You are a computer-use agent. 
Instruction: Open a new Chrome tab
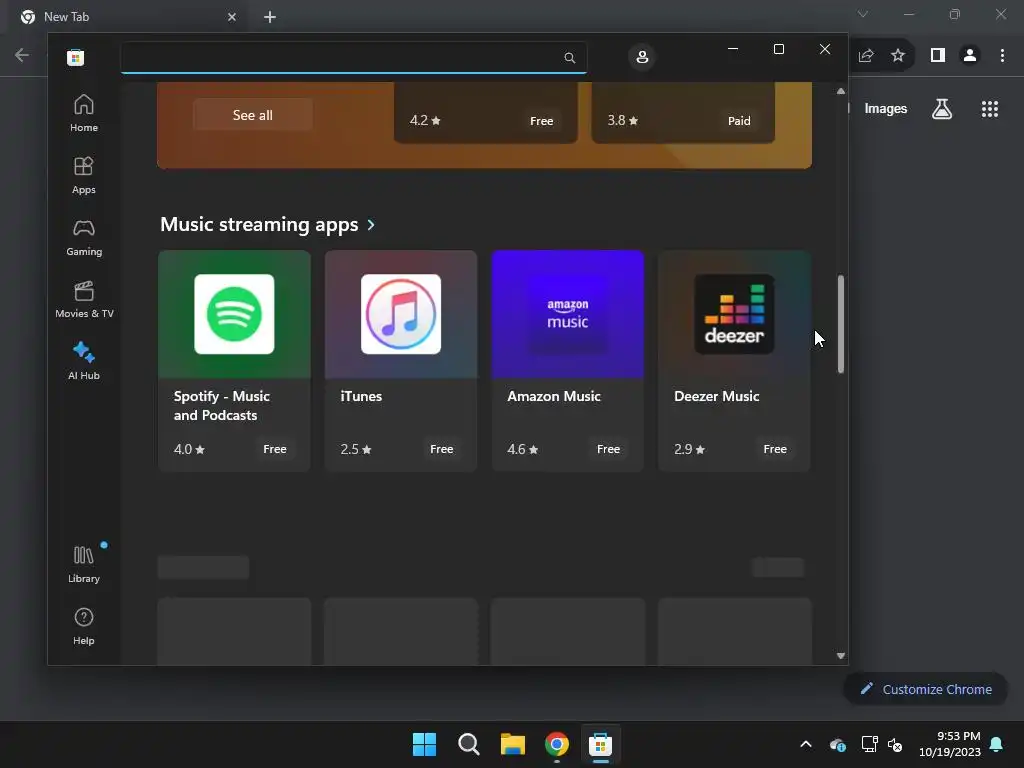tap(270, 17)
